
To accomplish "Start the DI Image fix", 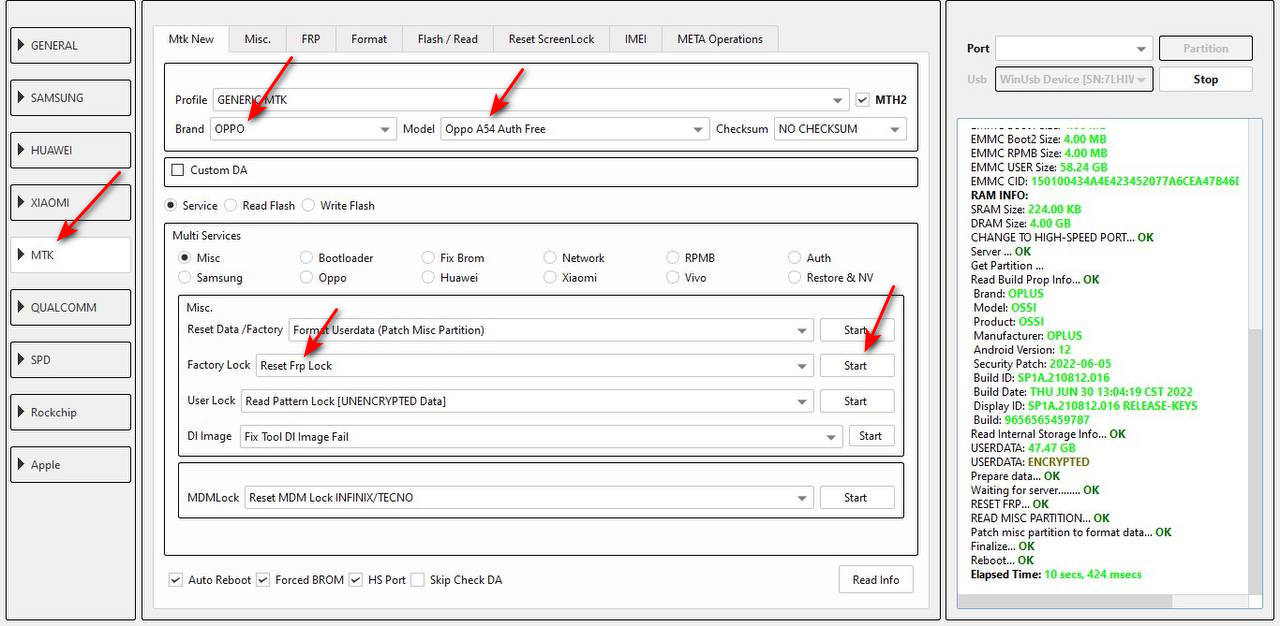I will tap(871, 436).
